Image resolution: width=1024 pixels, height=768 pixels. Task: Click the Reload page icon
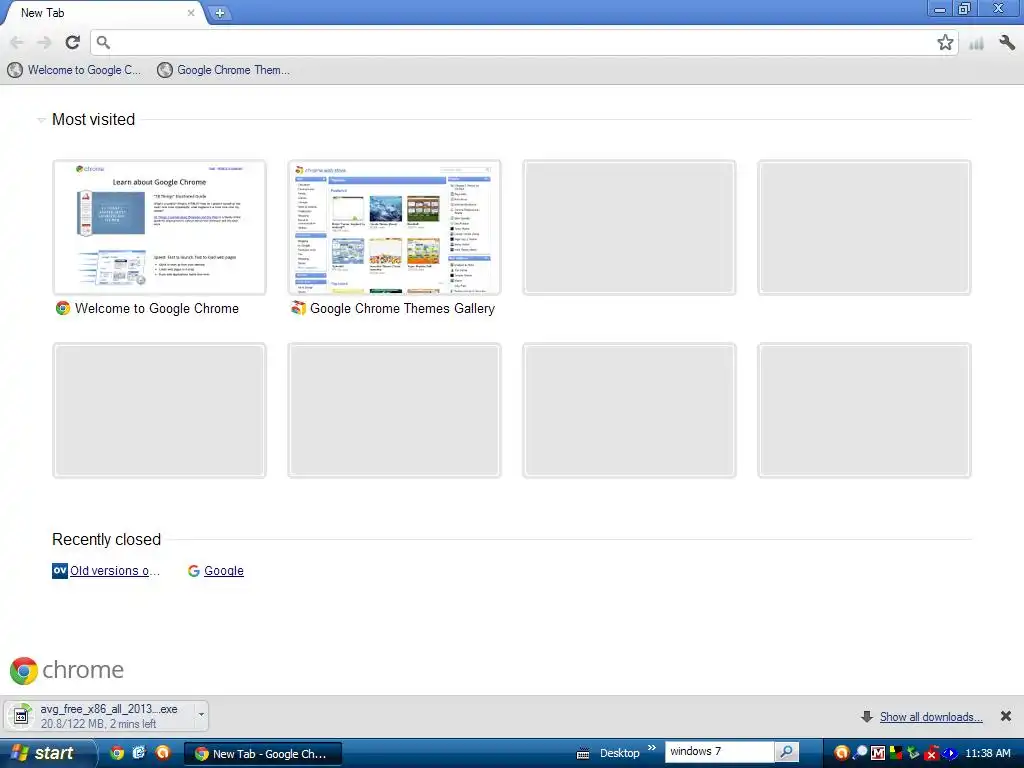click(72, 42)
